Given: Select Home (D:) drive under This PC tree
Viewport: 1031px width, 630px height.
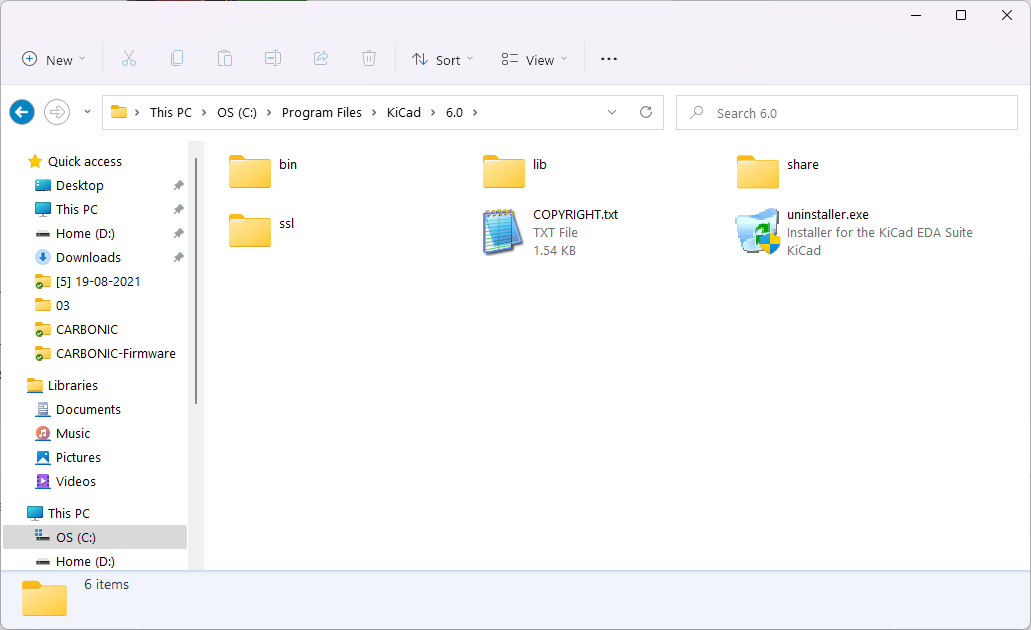Looking at the screenshot, I should pyautogui.click(x=85, y=562).
